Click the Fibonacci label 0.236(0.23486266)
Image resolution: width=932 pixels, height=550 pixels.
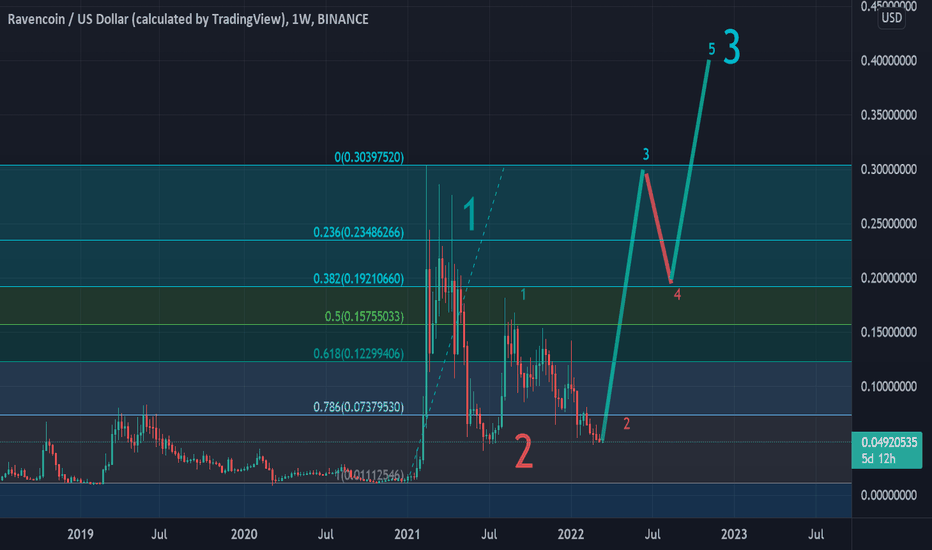click(x=358, y=232)
